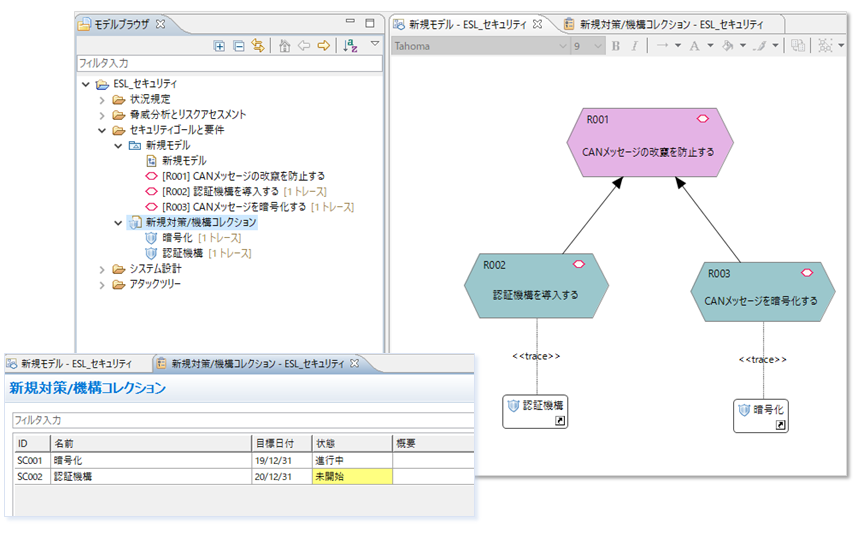Select the モデルブラウザ tab
The image size is (862, 544).
click(121, 24)
